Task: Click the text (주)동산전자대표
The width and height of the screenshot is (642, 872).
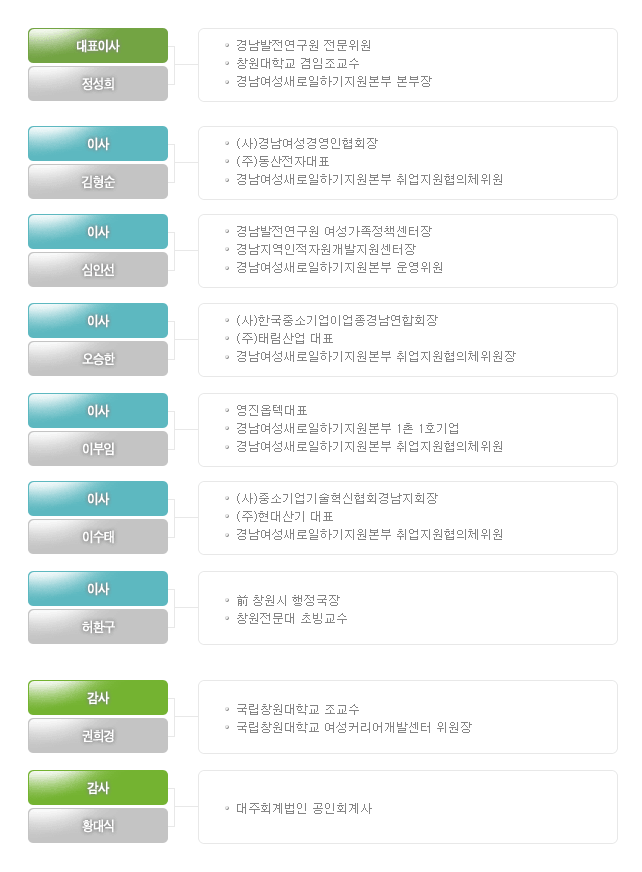Action: pyautogui.click(x=283, y=161)
